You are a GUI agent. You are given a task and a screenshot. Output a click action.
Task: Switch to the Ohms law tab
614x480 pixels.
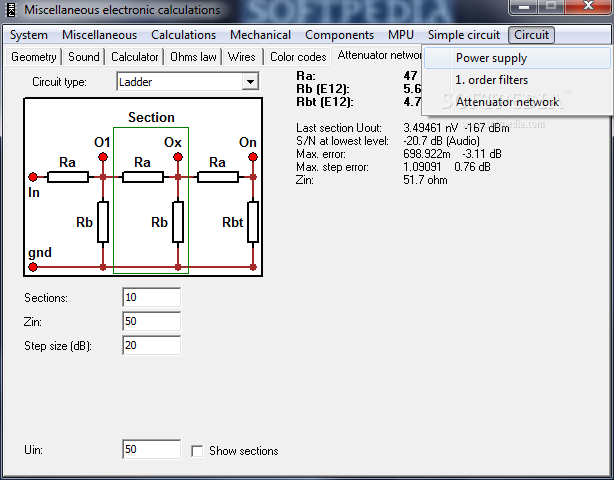[x=193, y=57]
